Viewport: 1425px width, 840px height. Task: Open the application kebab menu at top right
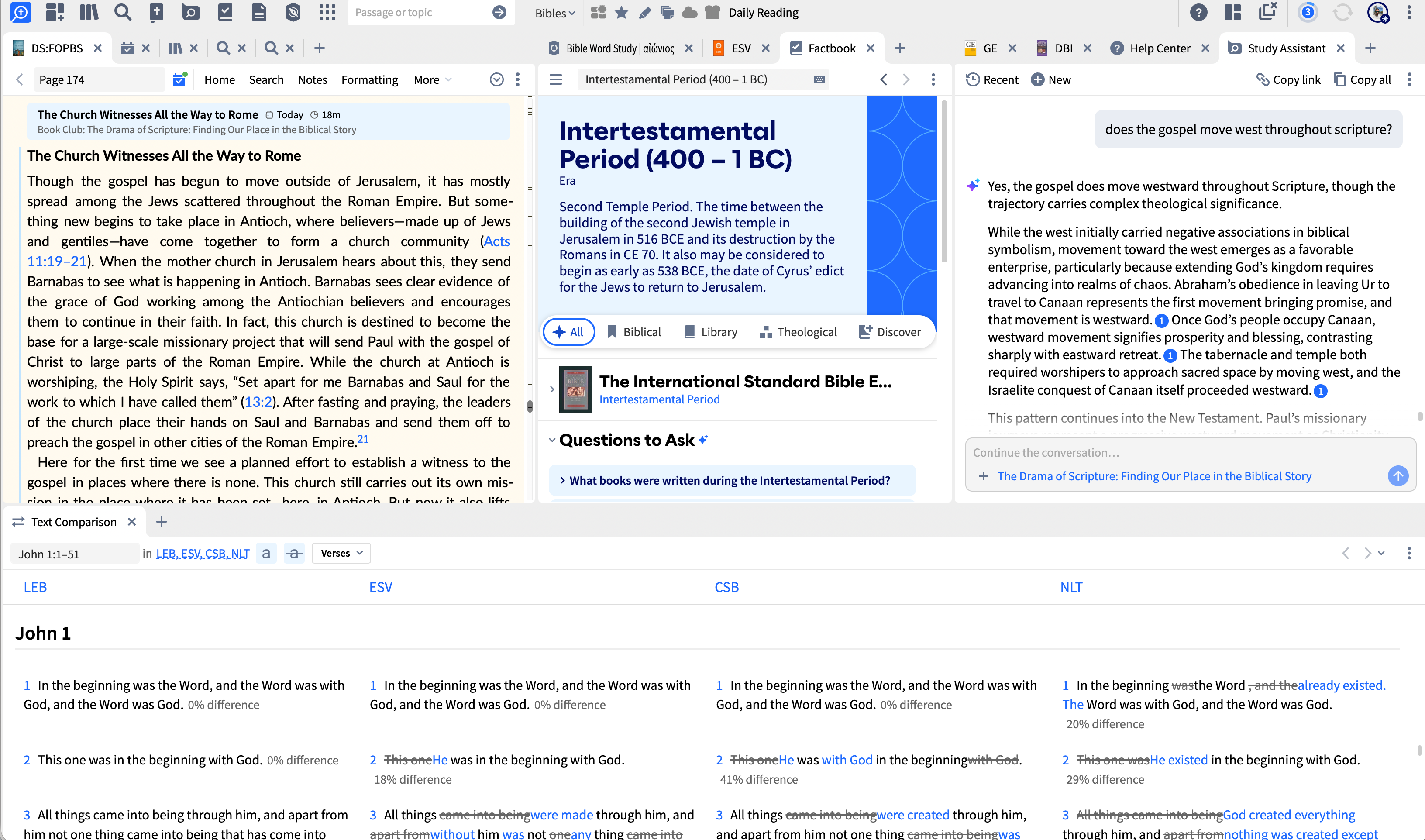click(1409, 12)
